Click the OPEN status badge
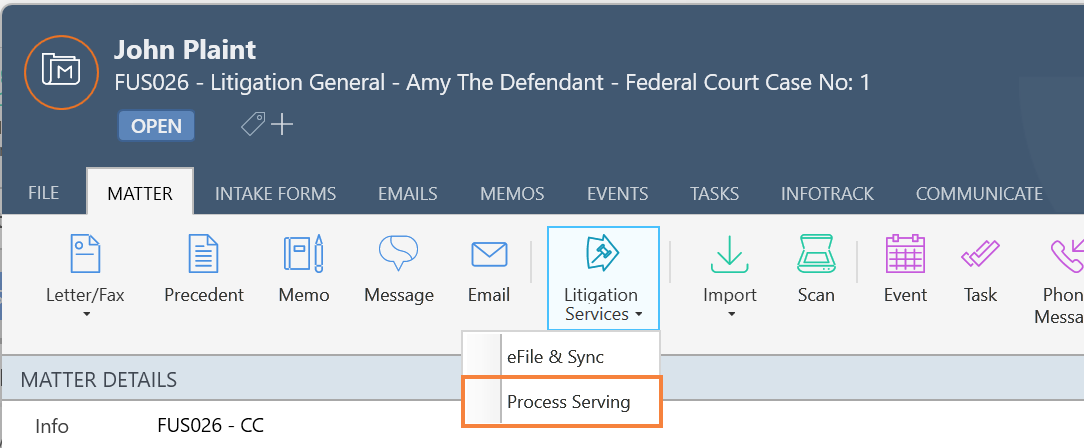The height and width of the screenshot is (448, 1084). coord(156,127)
